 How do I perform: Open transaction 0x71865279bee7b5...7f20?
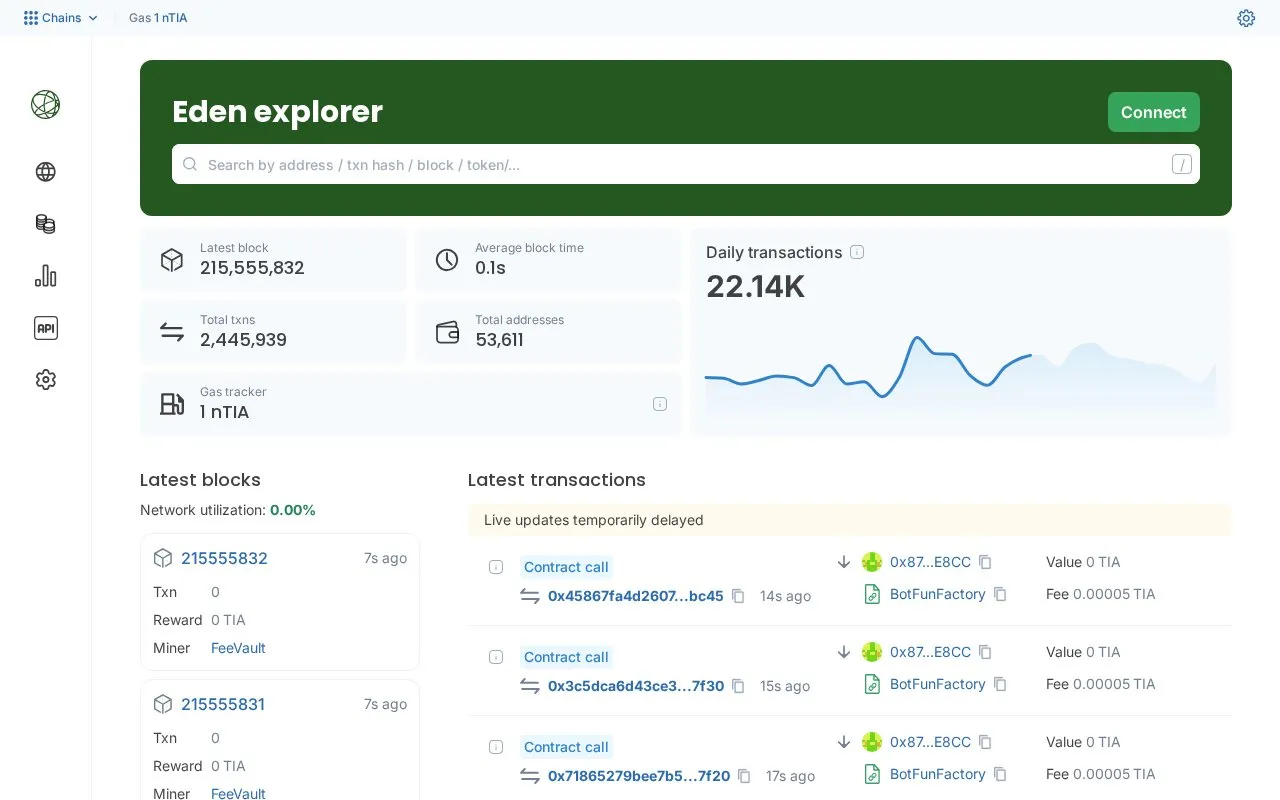click(x=639, y=776)
